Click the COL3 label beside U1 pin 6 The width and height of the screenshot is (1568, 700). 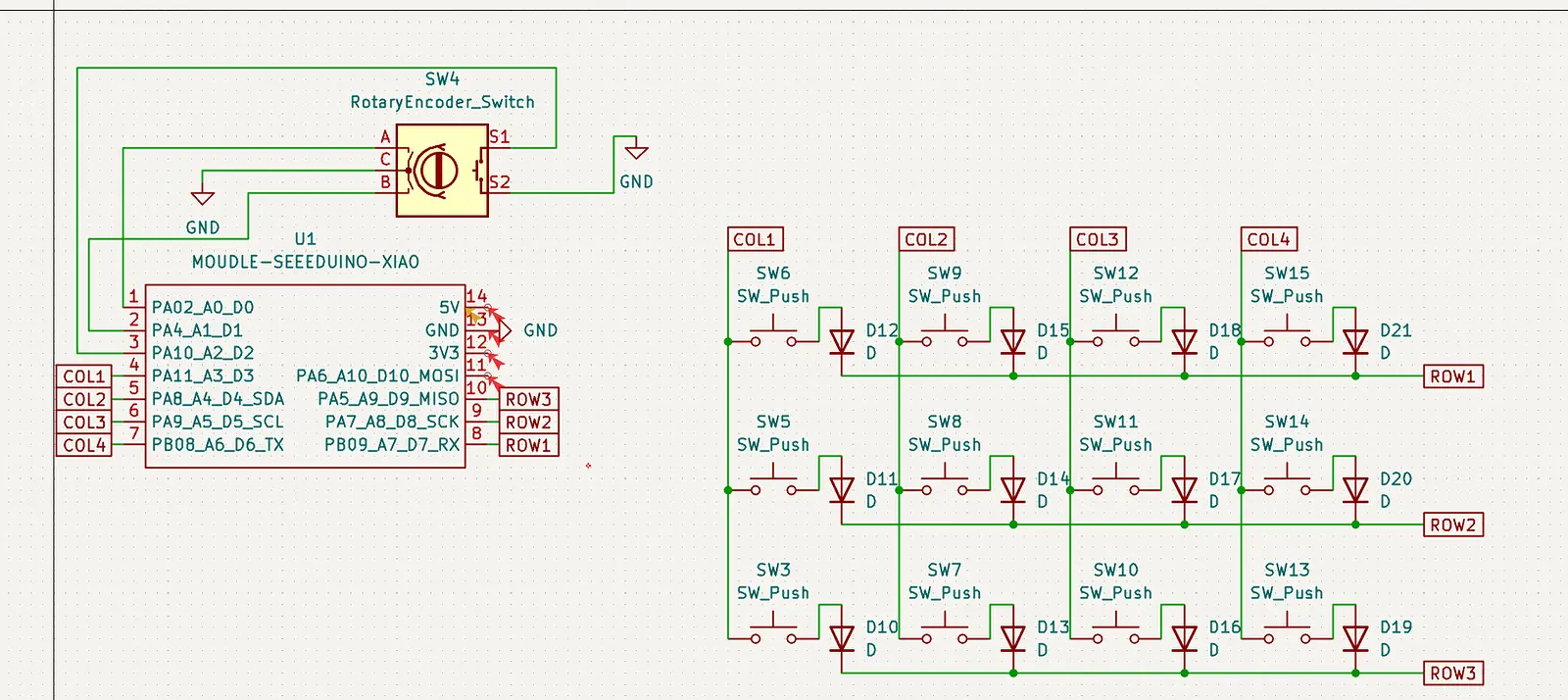pyautogui.click(x=84, y=423)
